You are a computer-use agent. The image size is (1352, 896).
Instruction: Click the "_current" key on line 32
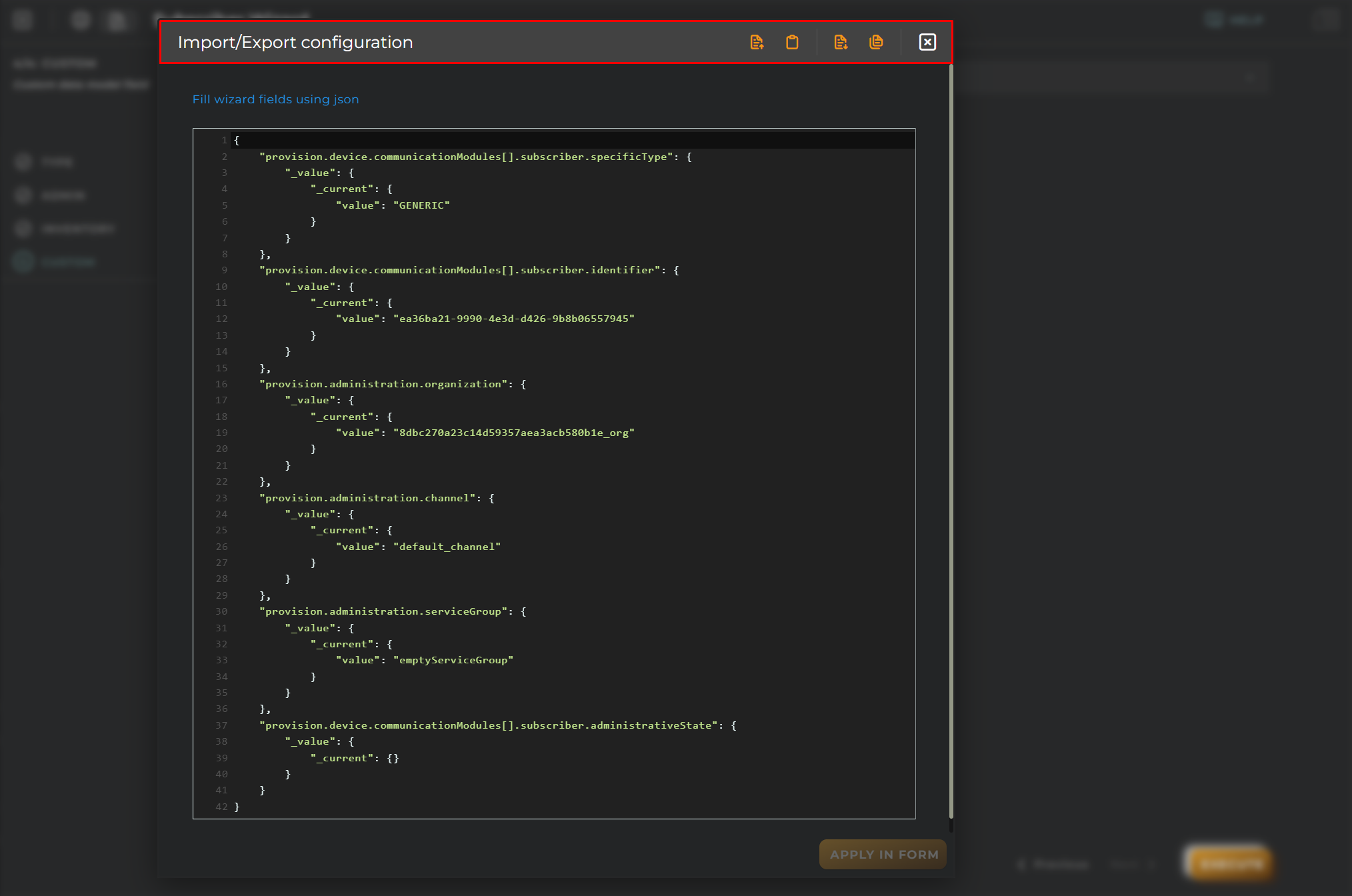coord(342,644)
